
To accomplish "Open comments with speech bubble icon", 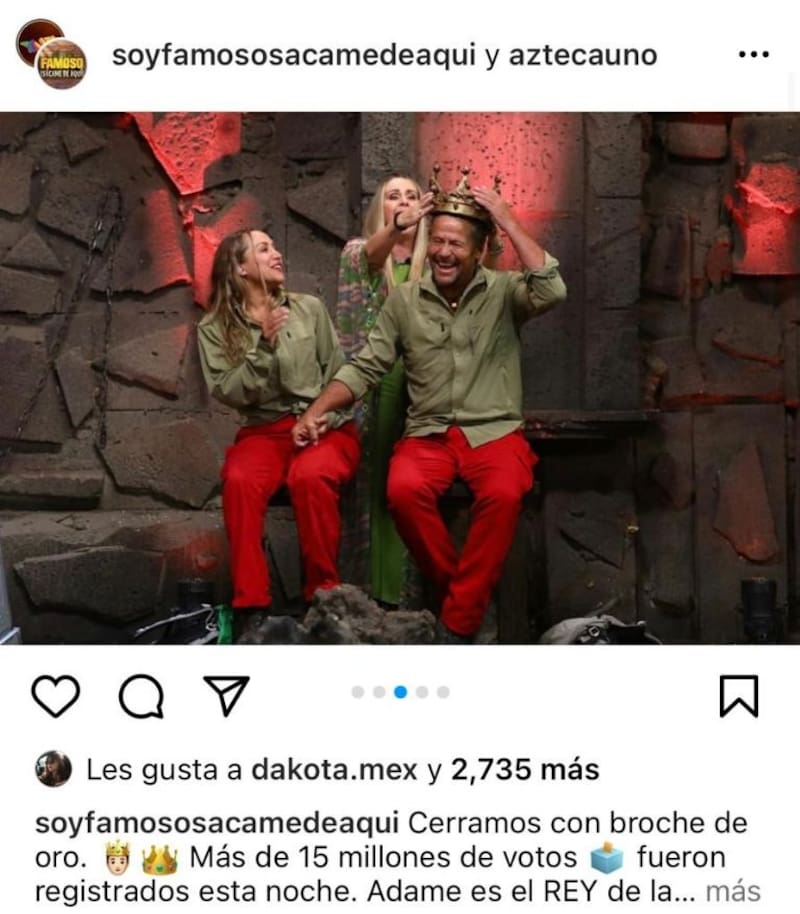I will click(141, 695).
